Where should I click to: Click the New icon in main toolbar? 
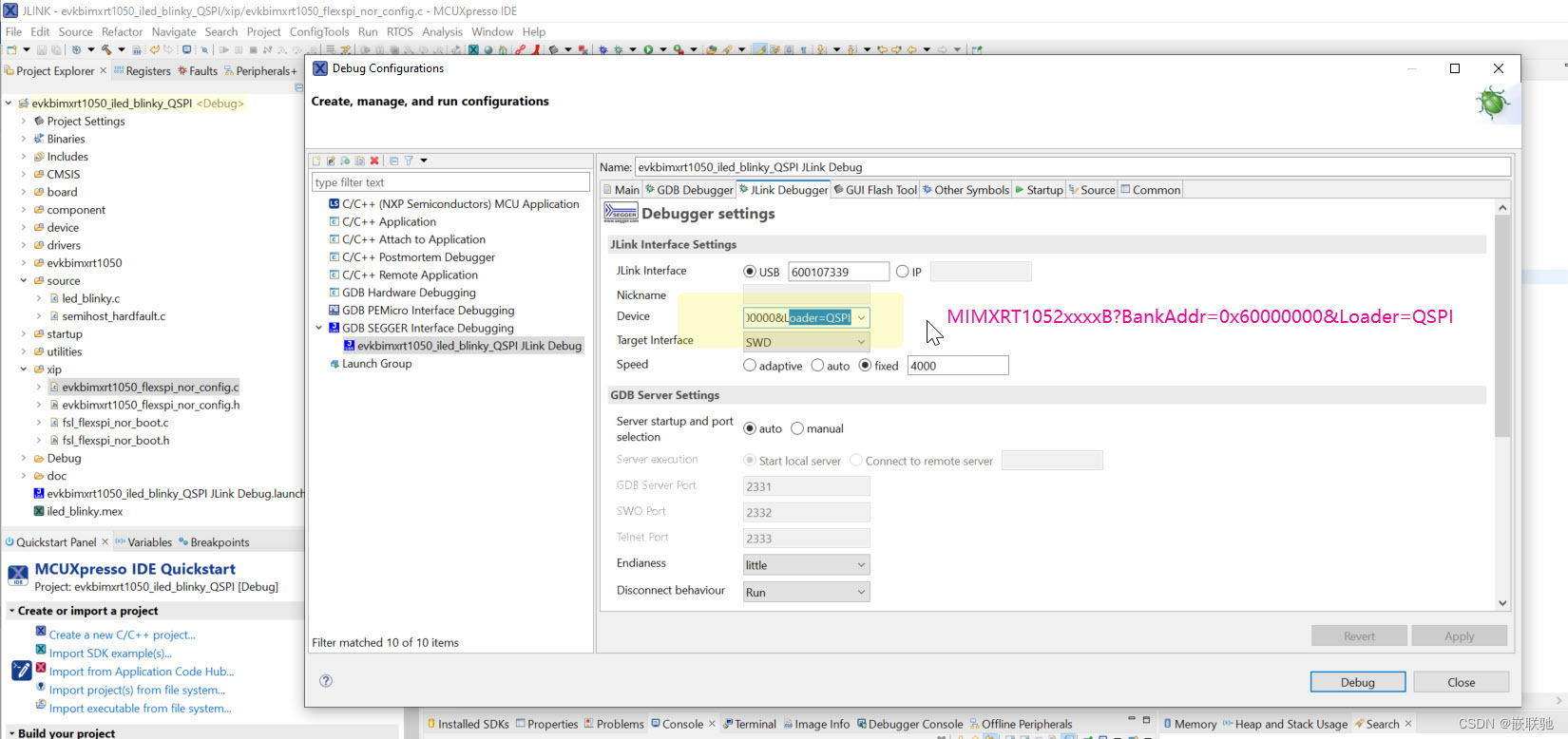(11, 49)
